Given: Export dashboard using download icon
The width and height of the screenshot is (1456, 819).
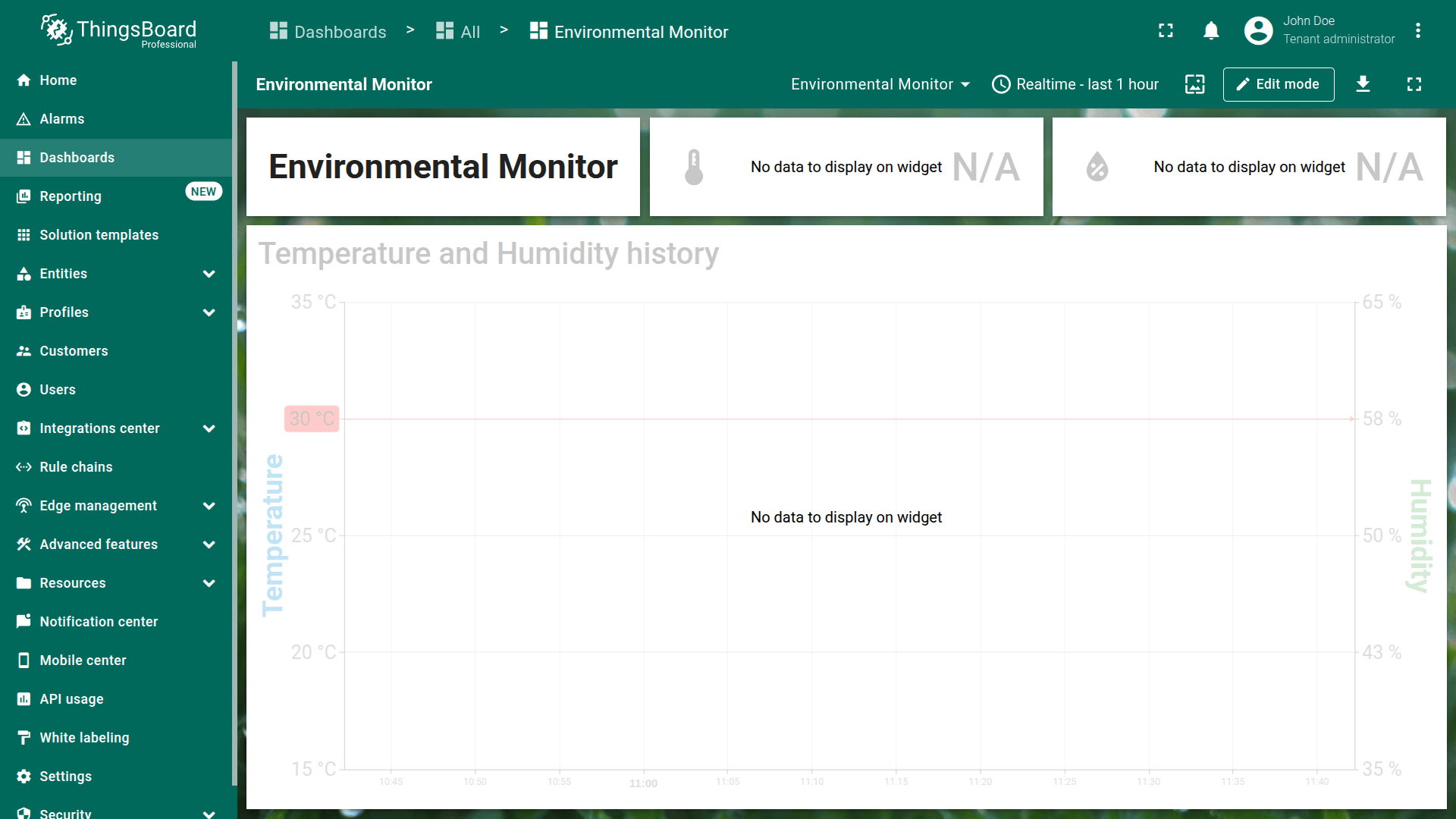Looking at the screenshot, I should point(1363,84).
